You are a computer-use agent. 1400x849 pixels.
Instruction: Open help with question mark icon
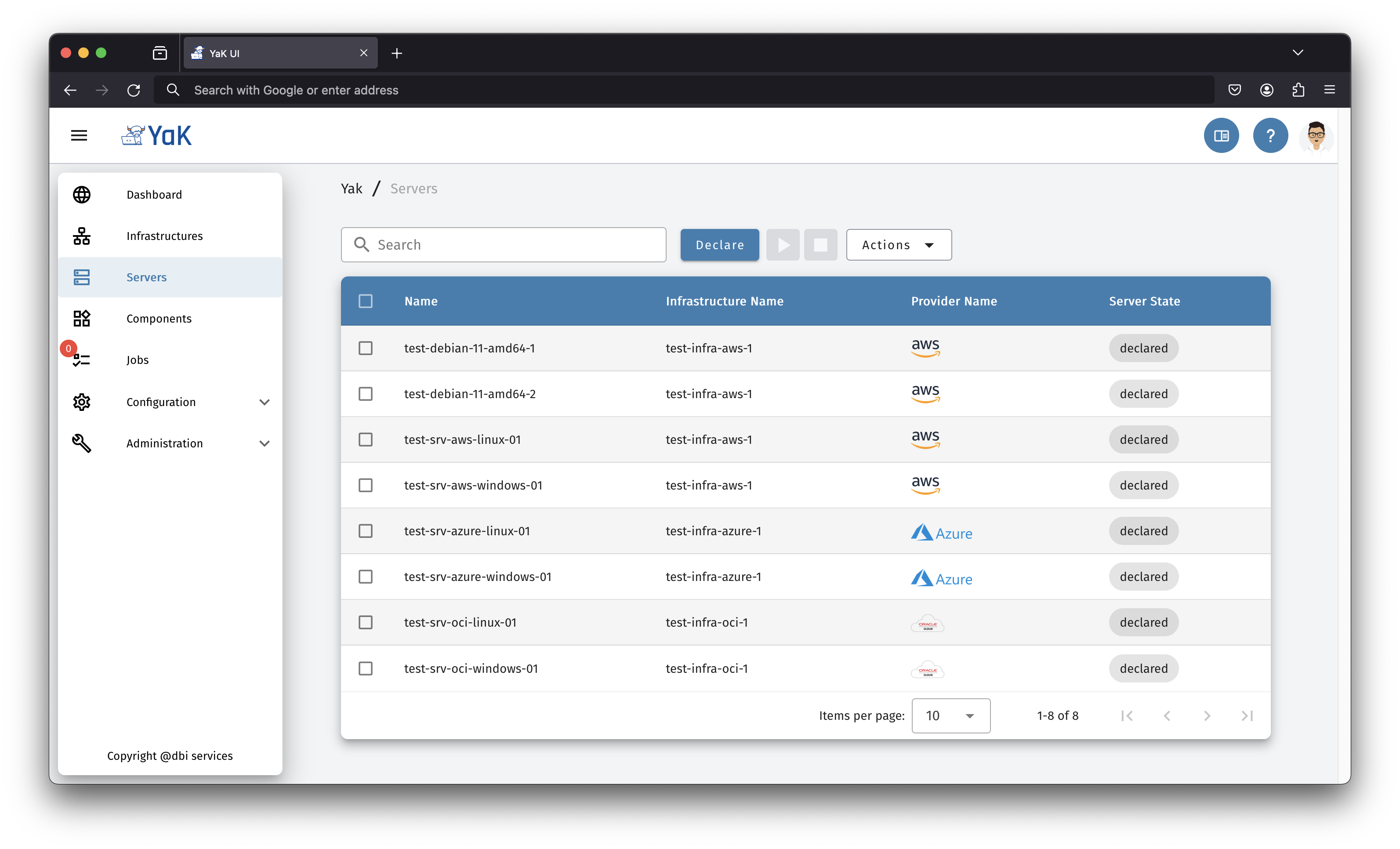click(1270, 135)
